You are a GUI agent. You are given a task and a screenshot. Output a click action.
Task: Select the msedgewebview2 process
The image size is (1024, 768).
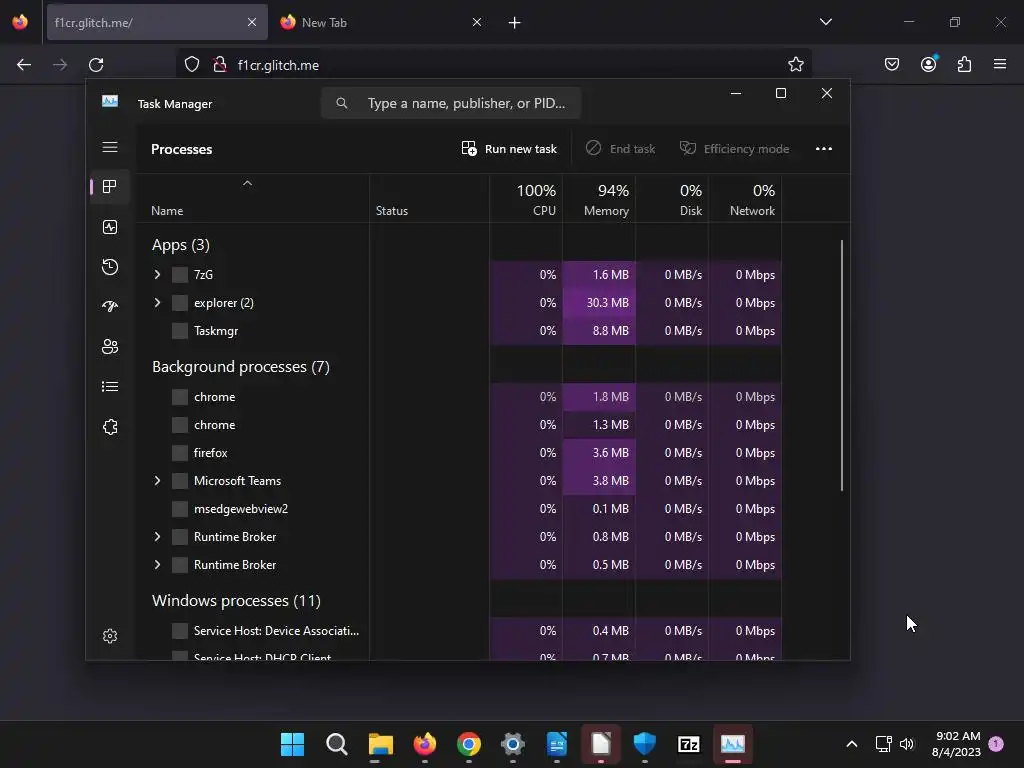click(458, 509)
